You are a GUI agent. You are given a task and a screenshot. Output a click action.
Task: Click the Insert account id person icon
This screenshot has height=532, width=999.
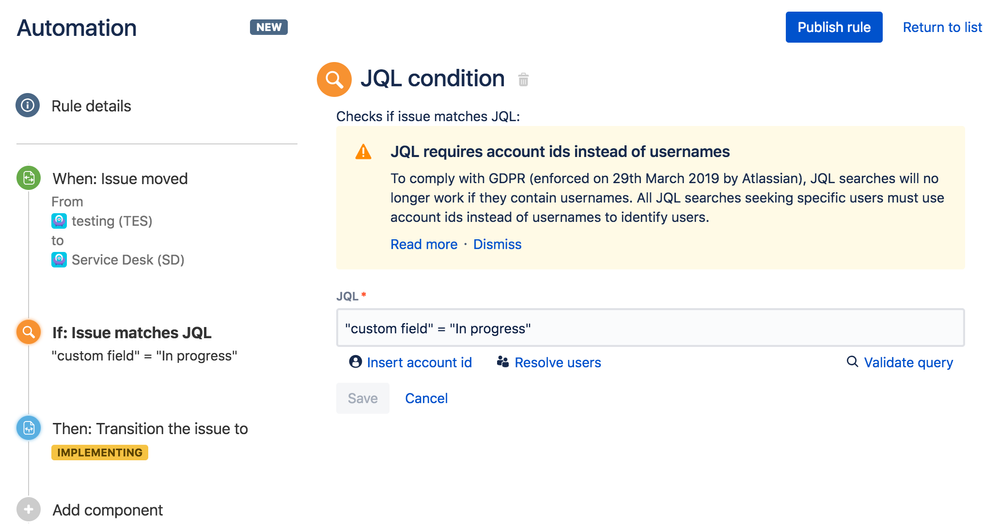point(355,362)
